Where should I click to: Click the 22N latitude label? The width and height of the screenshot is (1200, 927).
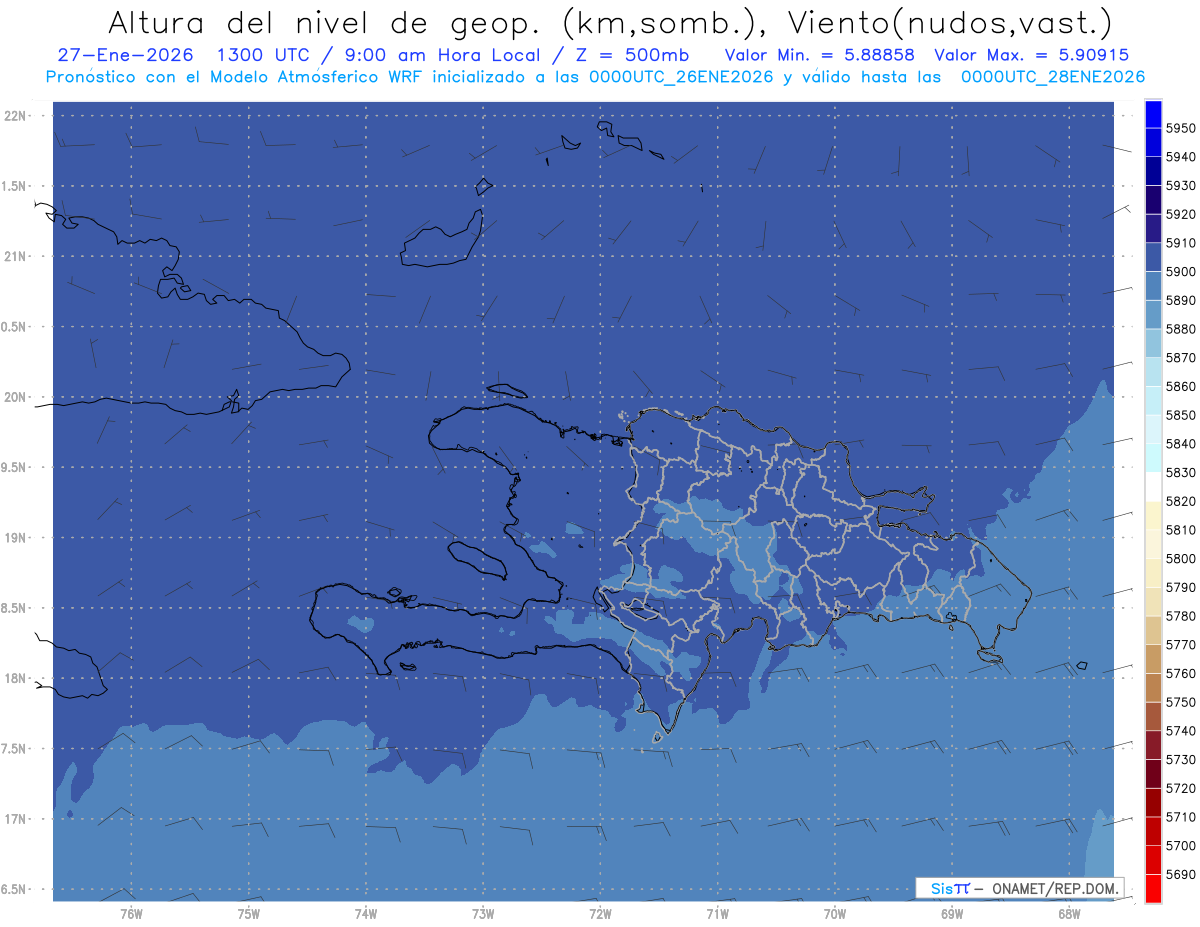coord(15,115)
